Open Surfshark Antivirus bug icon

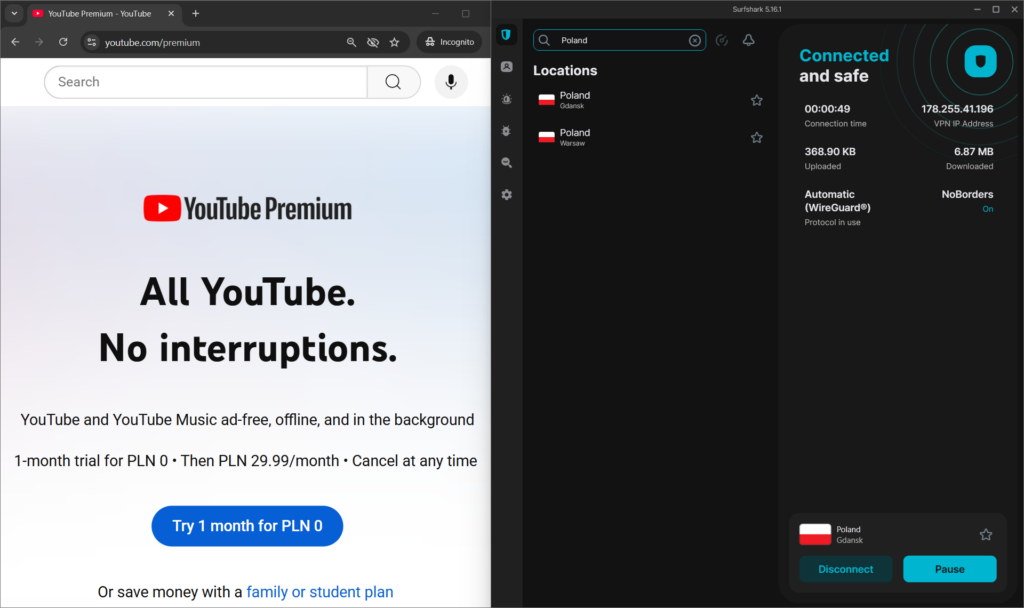coord(506,131)
